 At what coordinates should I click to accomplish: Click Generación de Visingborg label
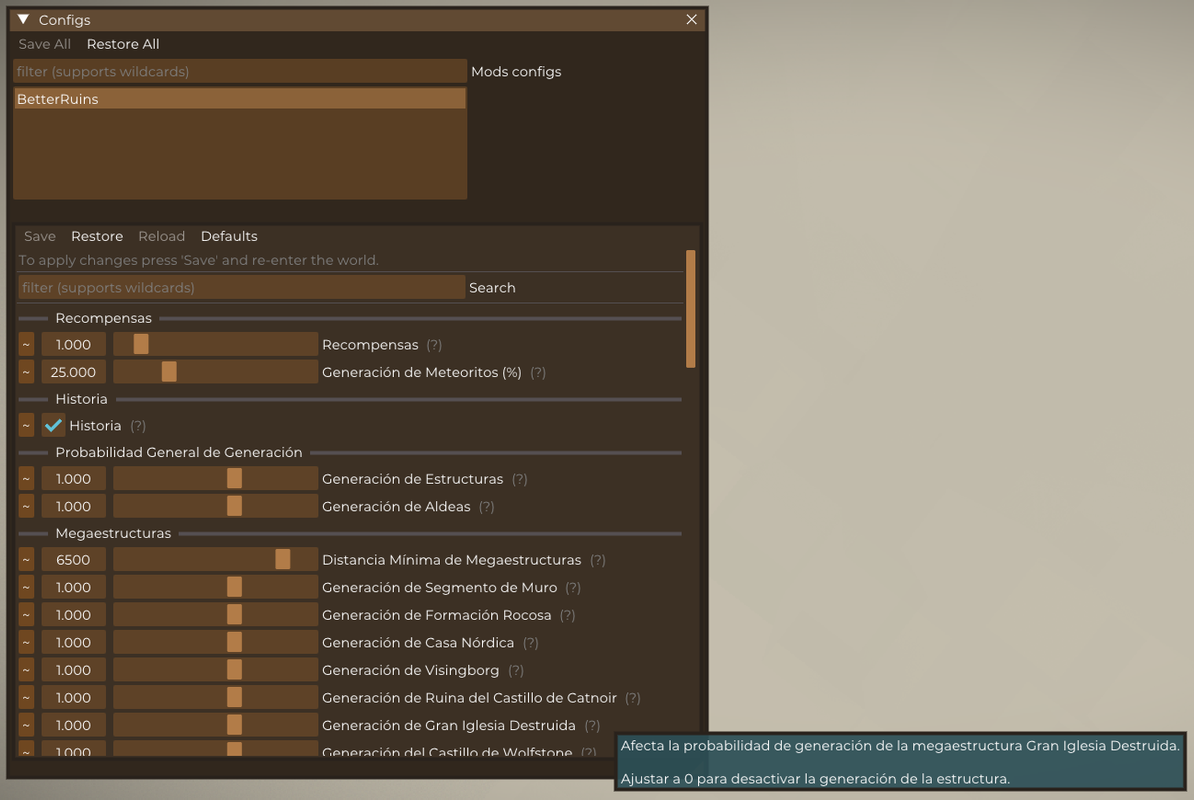[410, 670]
